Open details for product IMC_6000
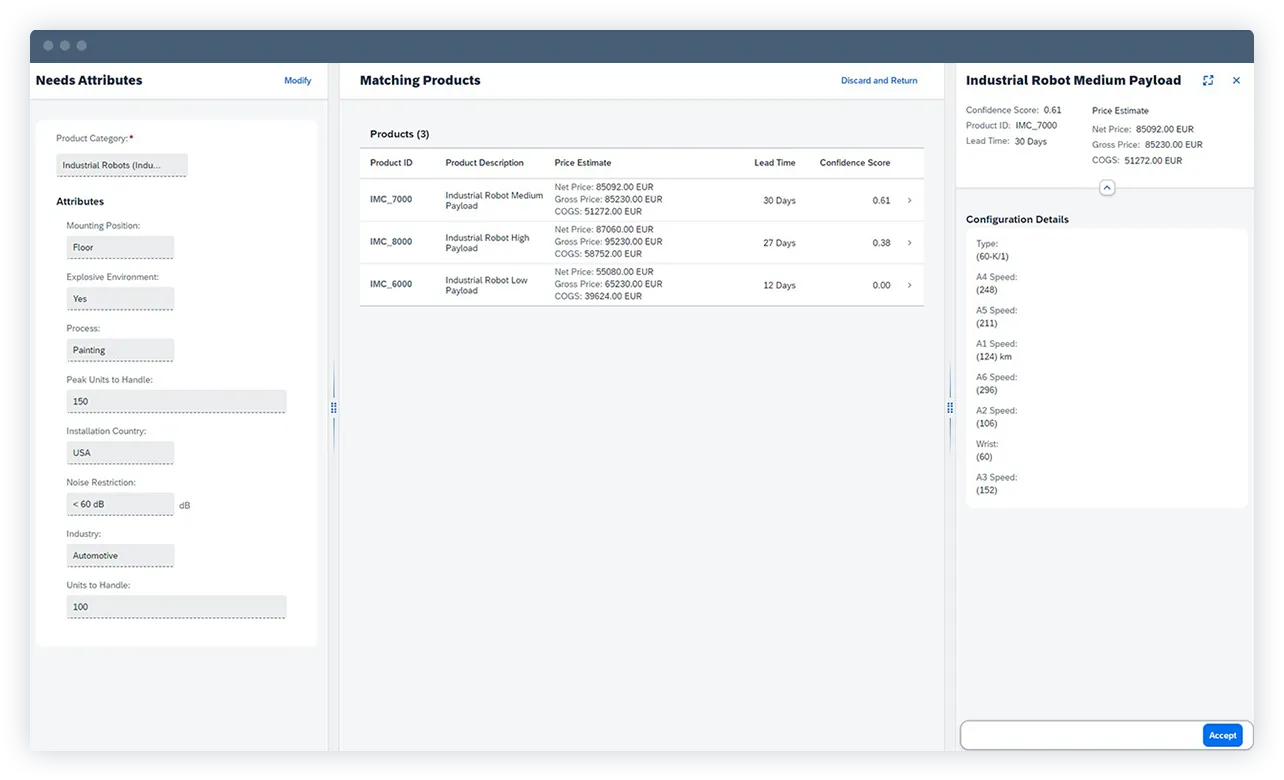This screenshot has width=1284, height=780. point(909,285)
